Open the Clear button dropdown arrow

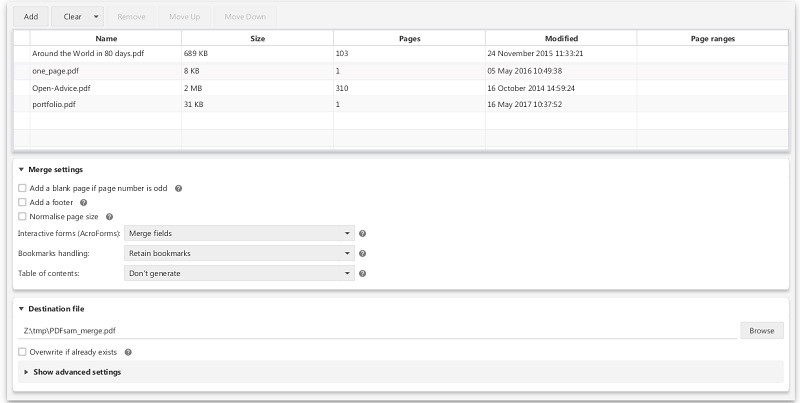pyautogui.click(x=95, y=17)
